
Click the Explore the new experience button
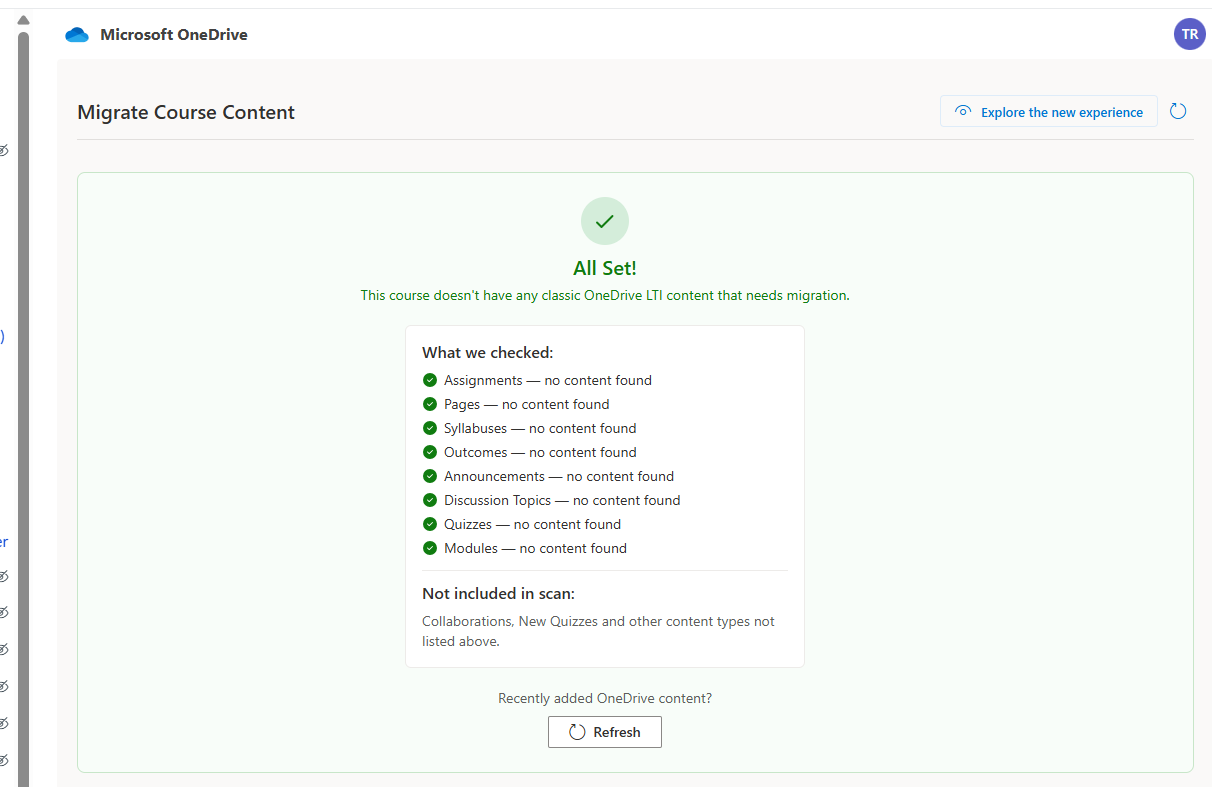(x=1048, y=111)
